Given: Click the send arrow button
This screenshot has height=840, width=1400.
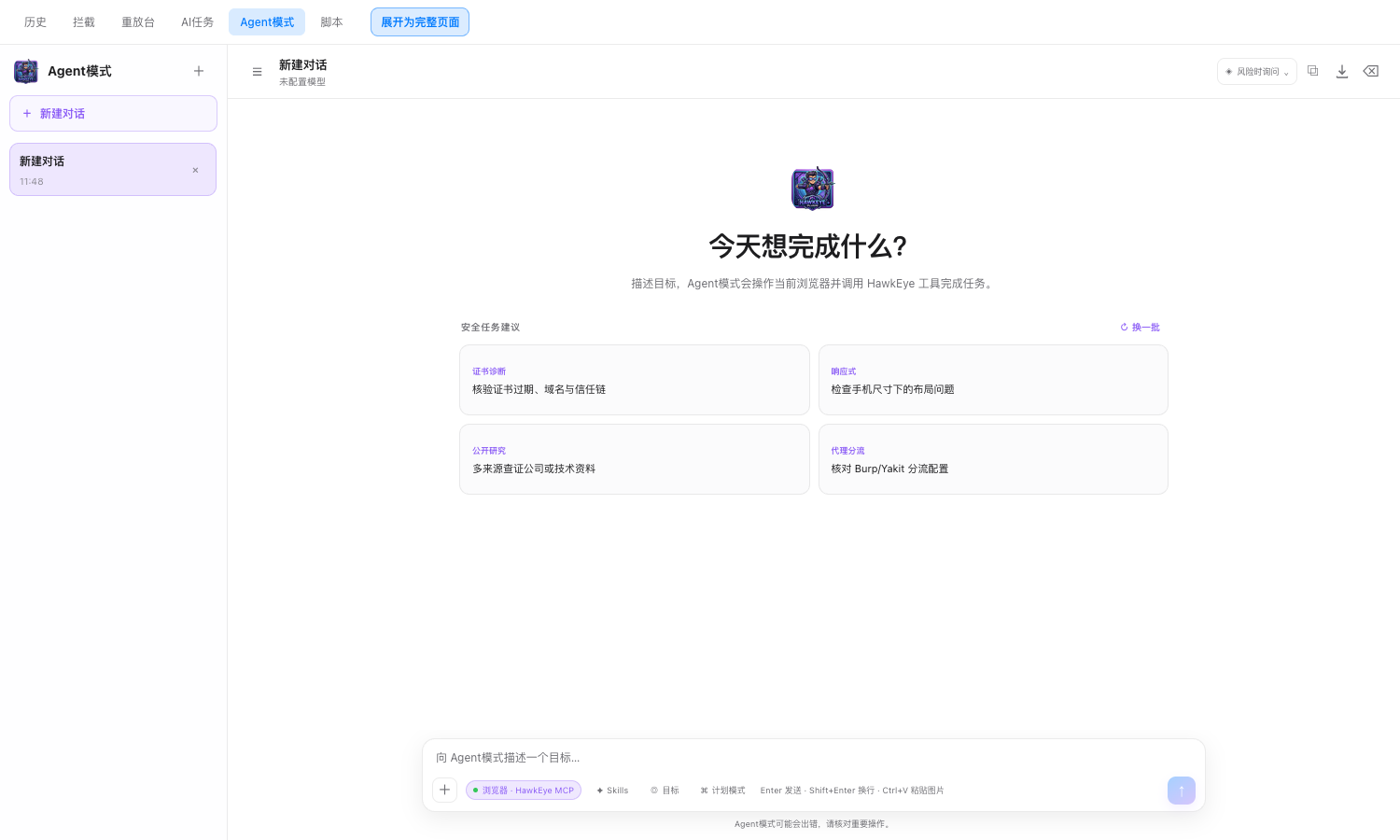Looking at the screenshot, I should [x=1182, y=791].
